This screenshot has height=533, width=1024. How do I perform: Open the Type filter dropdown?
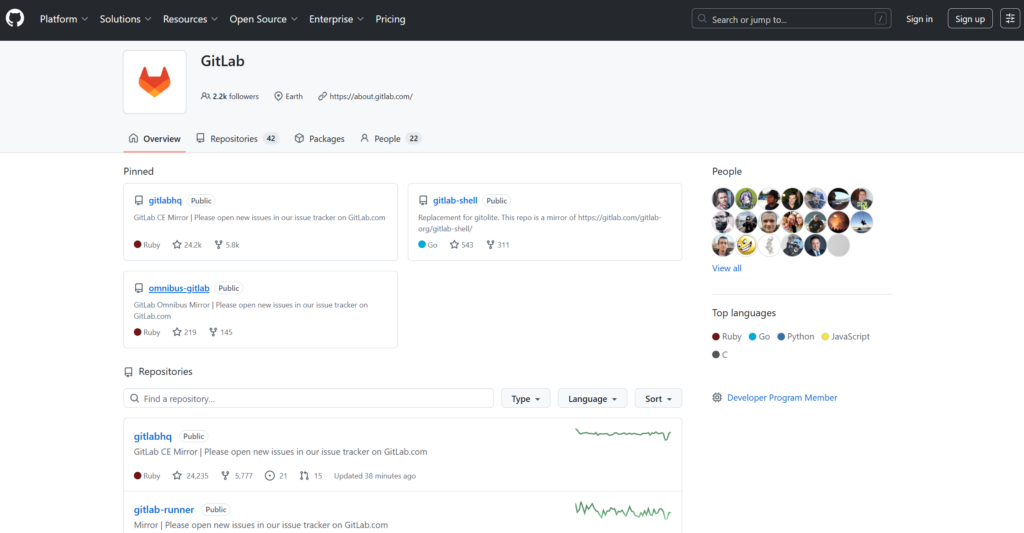tap(526, 398)
